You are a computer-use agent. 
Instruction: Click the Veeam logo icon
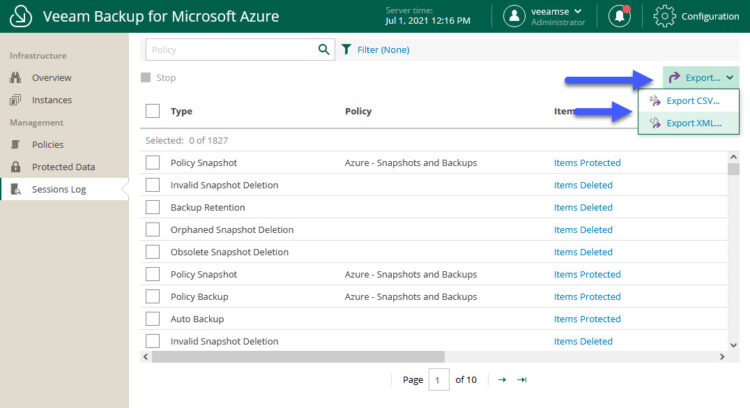pyautogui.click(x=21, y=16)
